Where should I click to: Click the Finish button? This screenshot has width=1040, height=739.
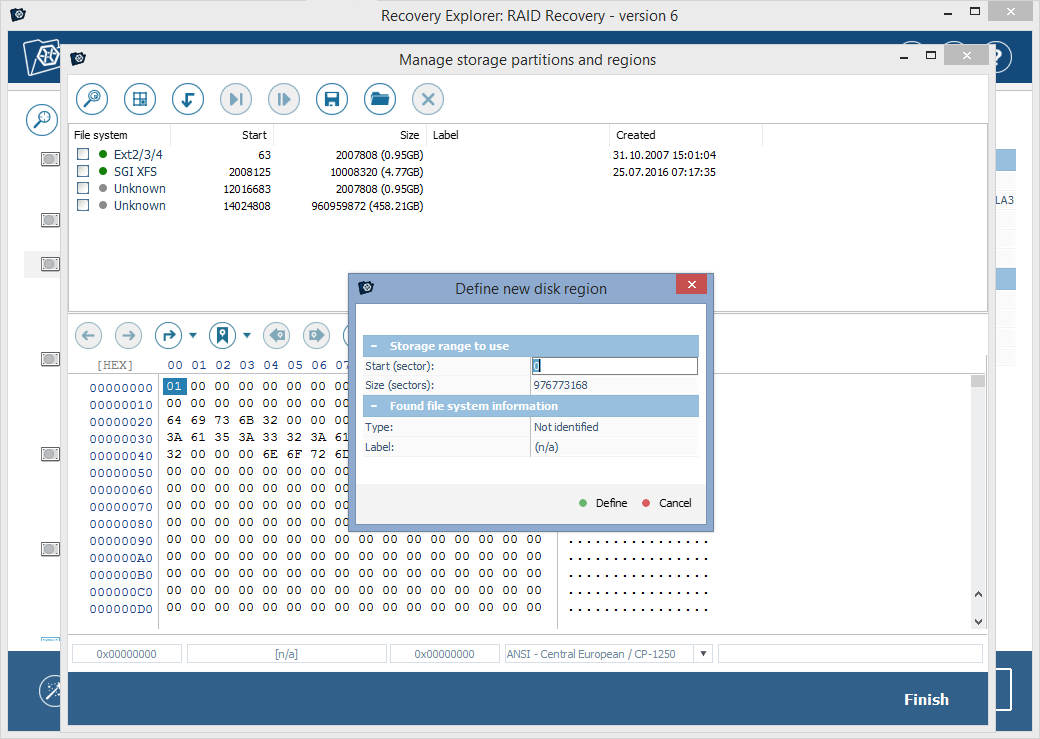click(926, 700)
